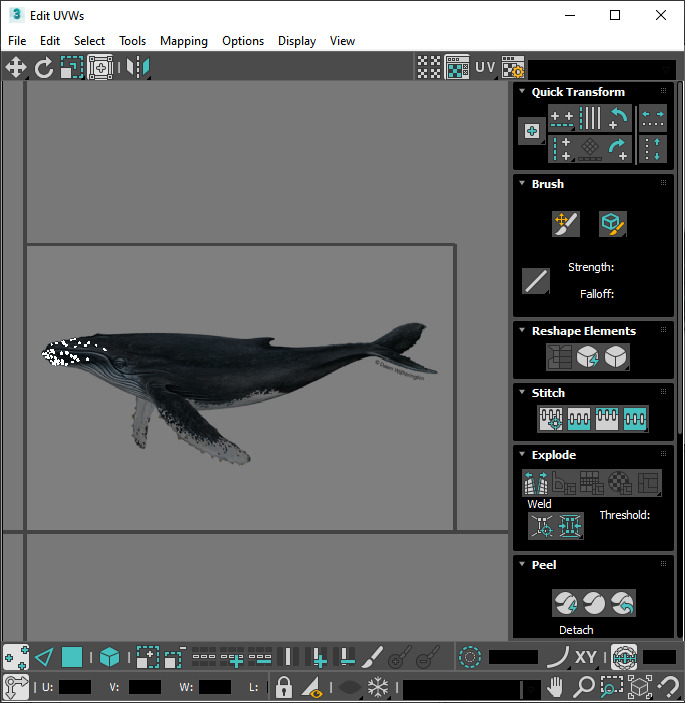
Task: Toggle the Show Active Map in Dialog icon
Action: pos(457,68)
